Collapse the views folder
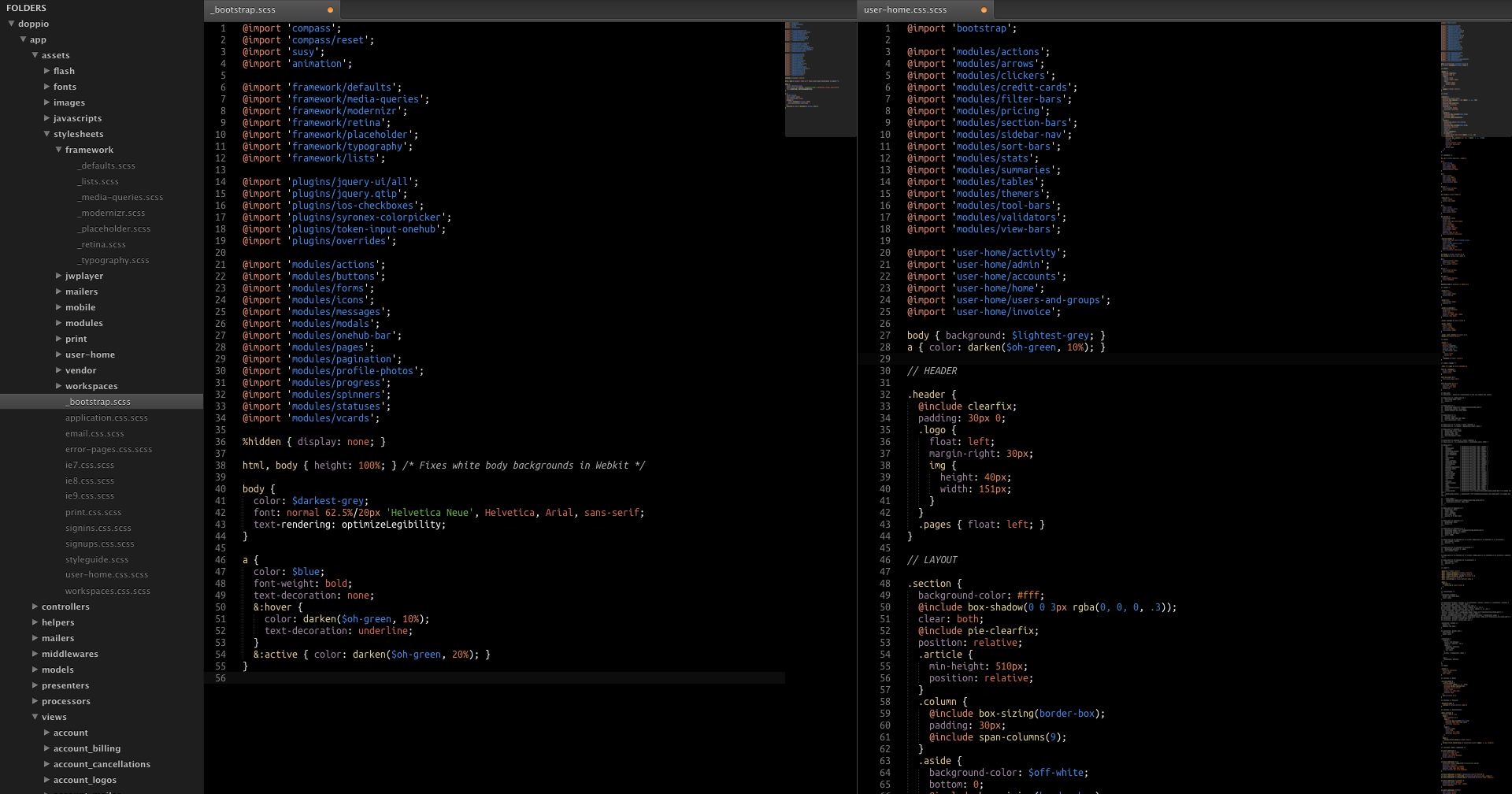1512x794 pixels. point(35,717)
